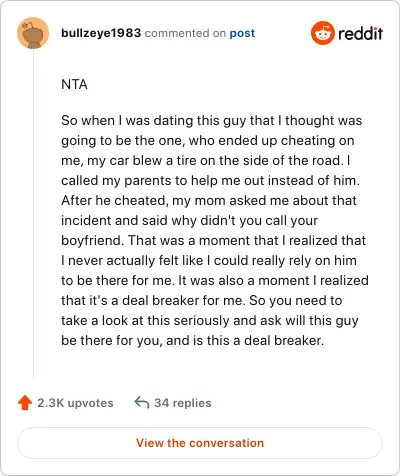This screenshot has width=400, height=476.
Task: Click the "commented on" gray text
Action: (185, 33)
